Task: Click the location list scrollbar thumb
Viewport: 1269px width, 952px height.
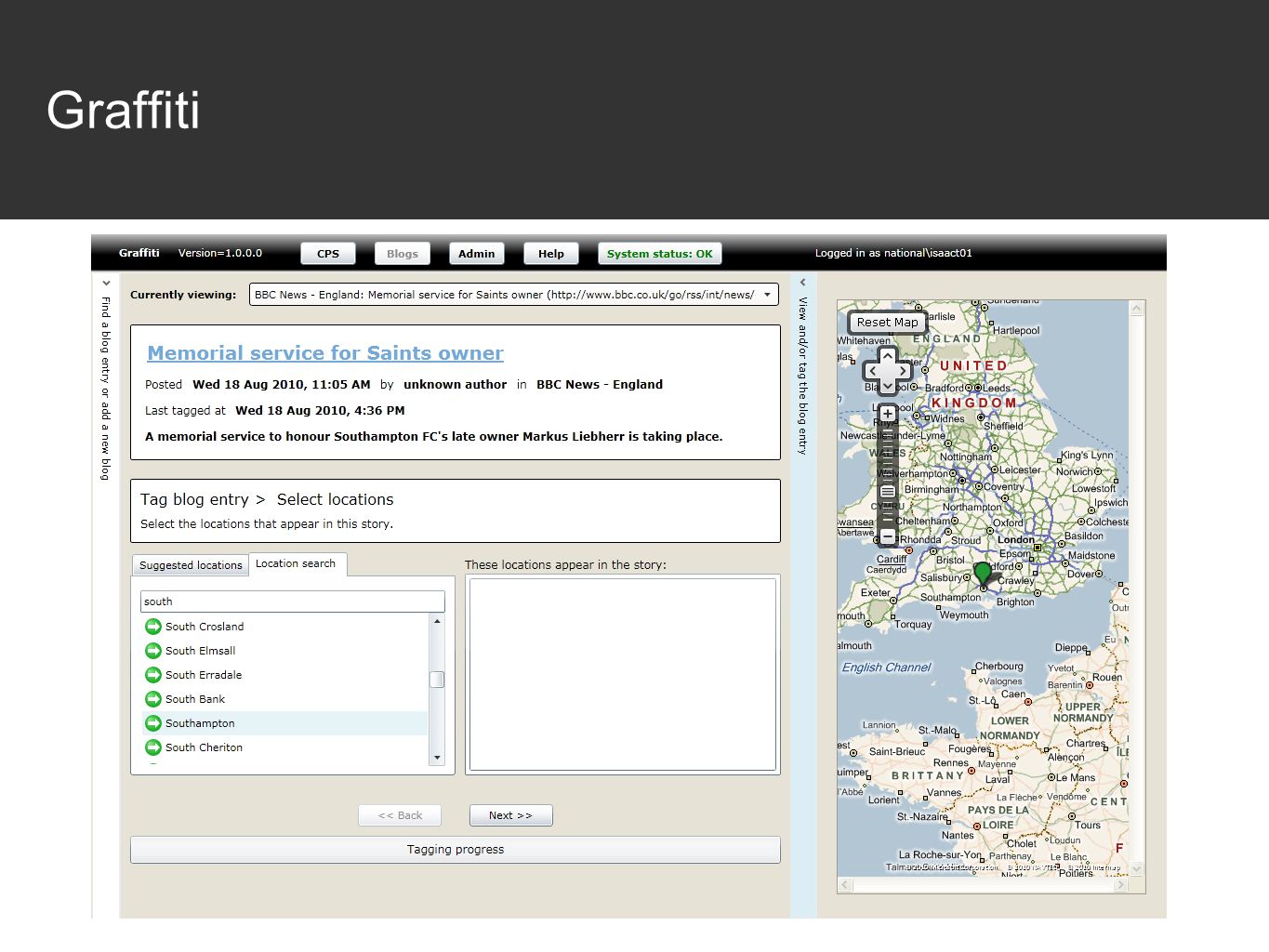Action: point(437,680)
